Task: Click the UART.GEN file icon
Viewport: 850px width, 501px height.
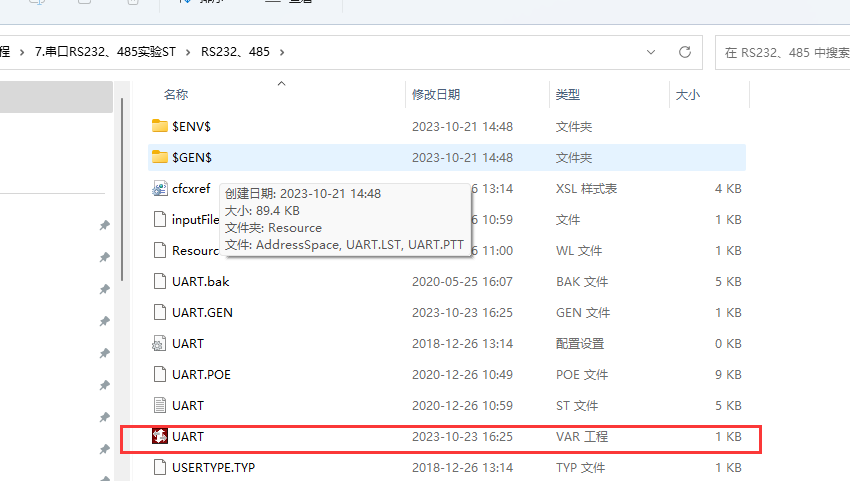Action: click(159, 312)
